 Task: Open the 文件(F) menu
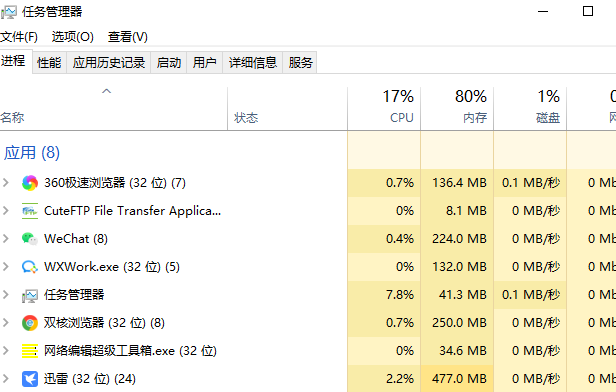coord(19,37)
